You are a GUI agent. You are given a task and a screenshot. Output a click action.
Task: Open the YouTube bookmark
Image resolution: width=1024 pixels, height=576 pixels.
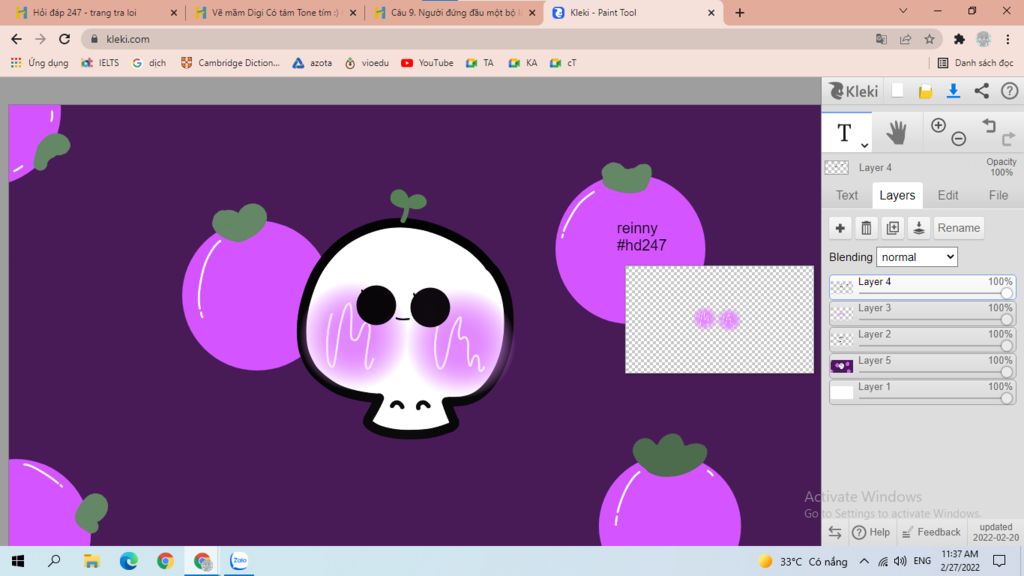[427, 63]
